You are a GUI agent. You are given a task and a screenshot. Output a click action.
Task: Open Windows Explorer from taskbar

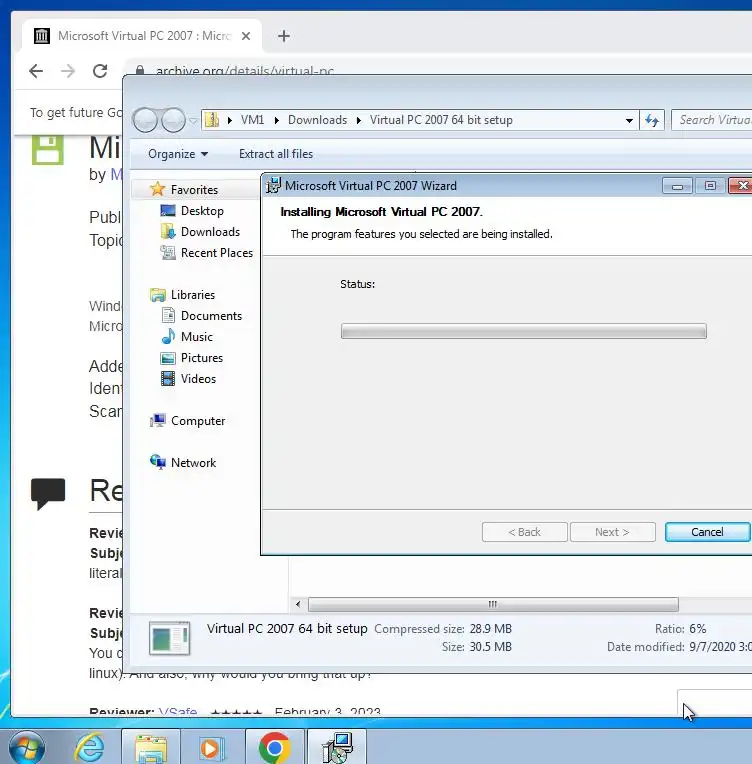151,747
